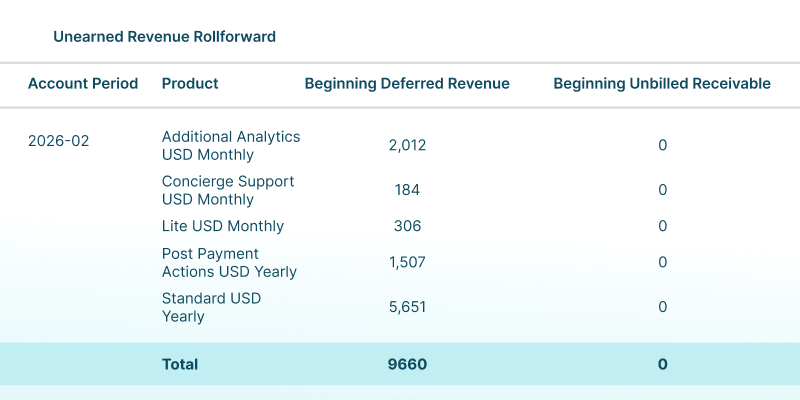The height and width of the screenshot is (400, 800).
Task: Select the 2026-02 account period cell
Action: pyautogui.click(x=59, y=141)
